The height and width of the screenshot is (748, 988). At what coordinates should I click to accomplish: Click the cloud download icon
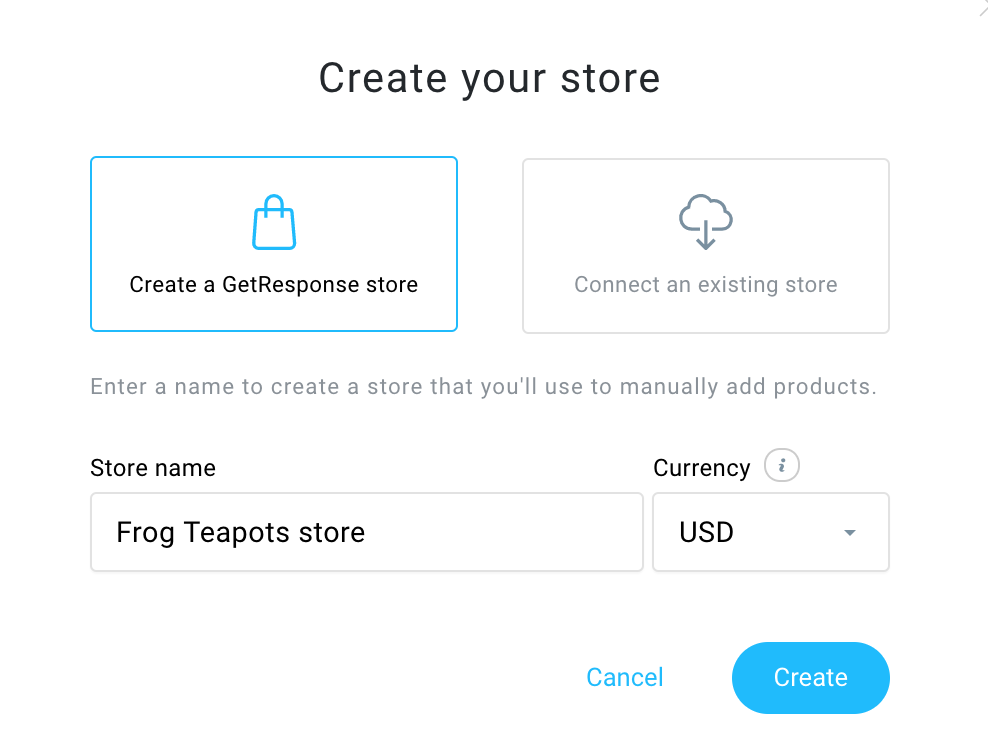(705, 222)
